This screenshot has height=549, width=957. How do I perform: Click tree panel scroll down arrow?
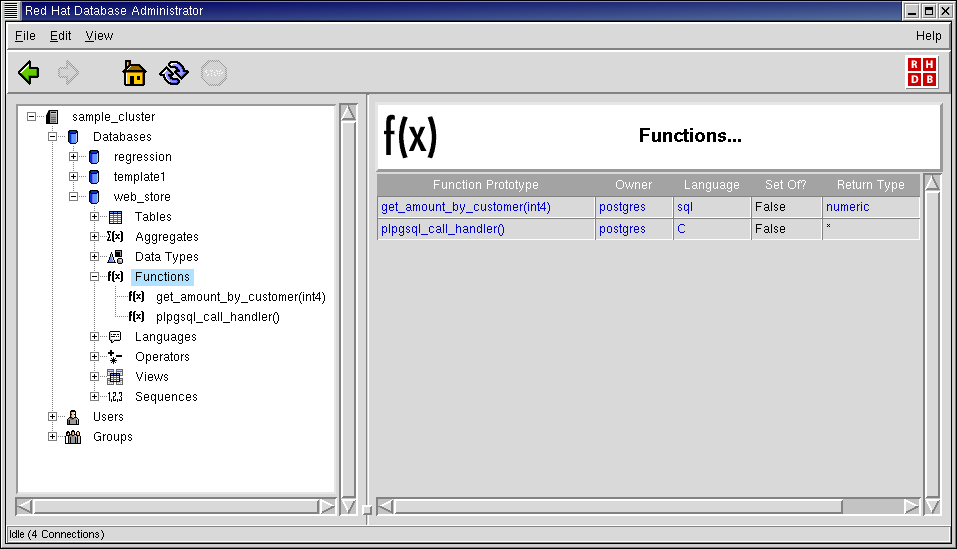[348, 506]
